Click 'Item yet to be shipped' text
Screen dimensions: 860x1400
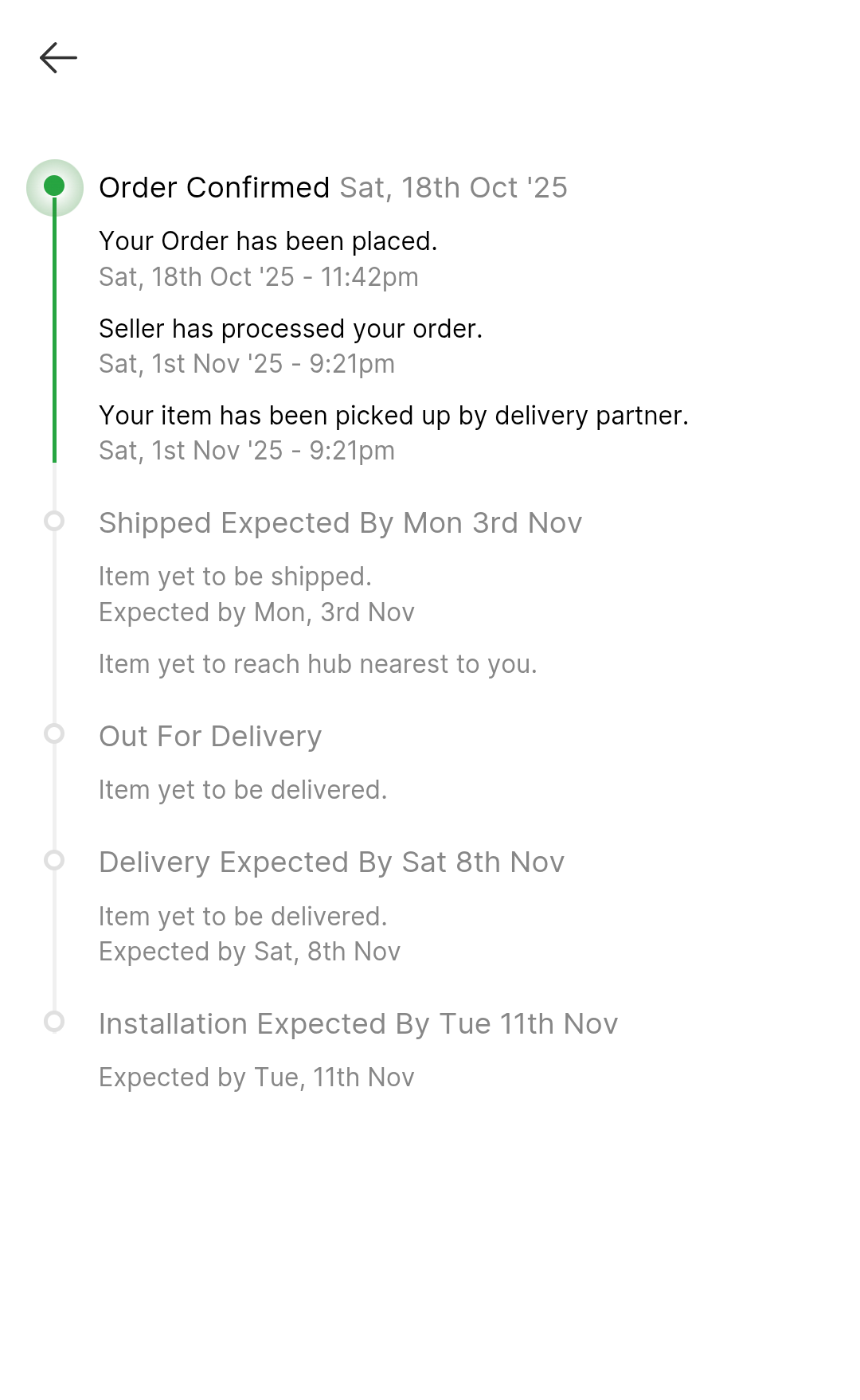click(x=235, y=577)
